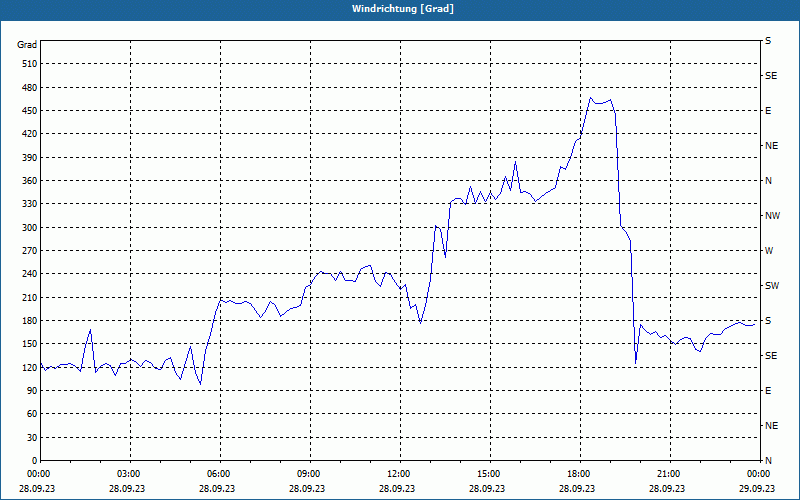Click the "Windrichtung [Grad]" chart title
The image size is (800, 500).
tap(403, 9)
